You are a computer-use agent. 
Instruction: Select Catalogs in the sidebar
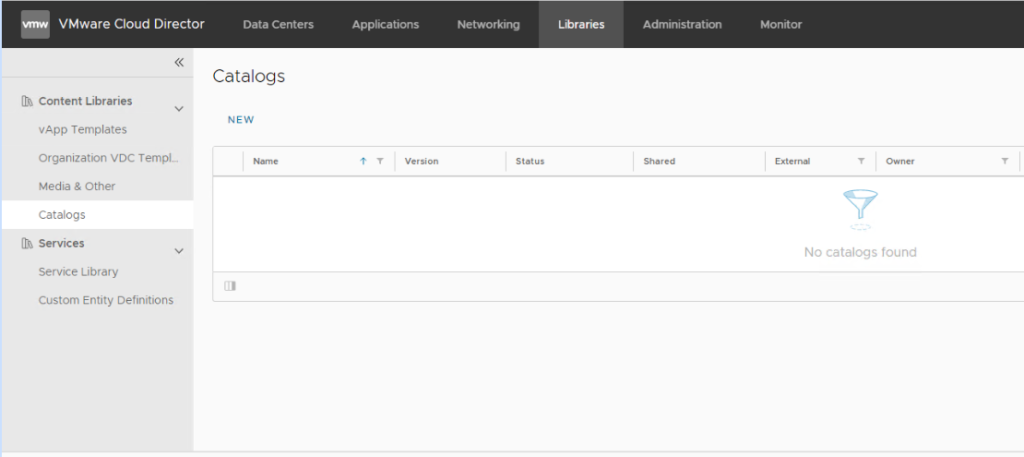[98, 215]
